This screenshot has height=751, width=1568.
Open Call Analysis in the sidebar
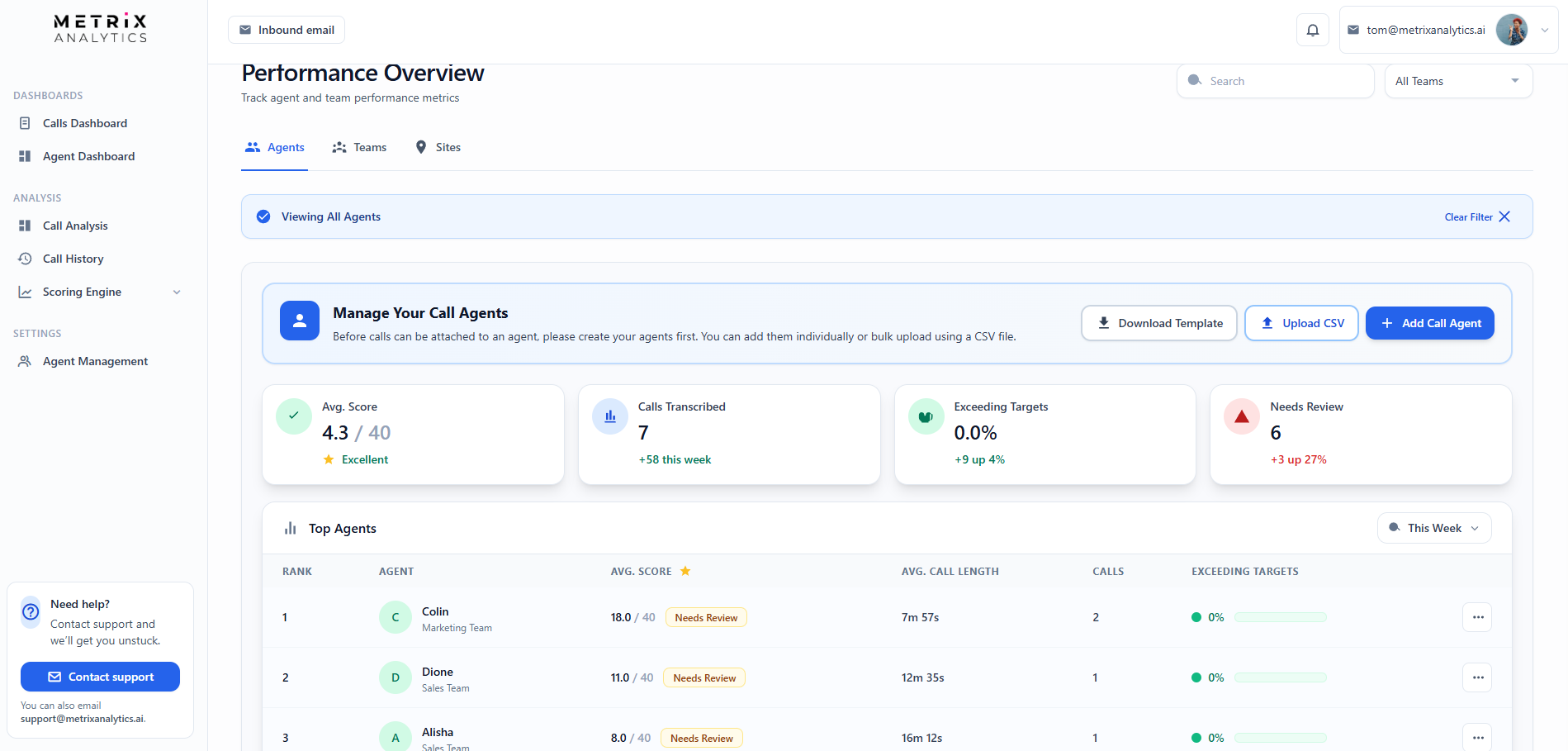pyautogui.click(x=75, y=225)
